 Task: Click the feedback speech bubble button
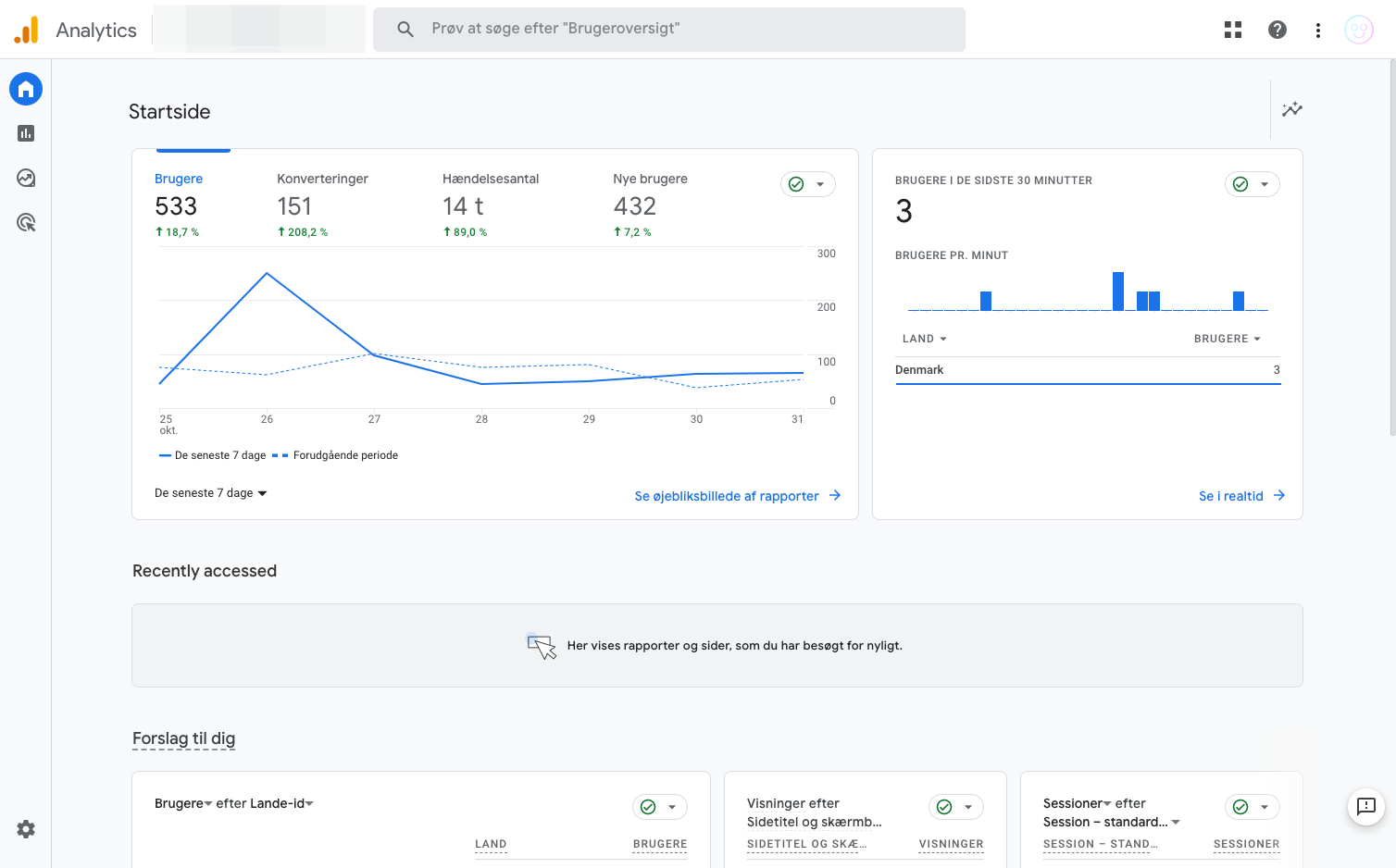(1366, 806)
